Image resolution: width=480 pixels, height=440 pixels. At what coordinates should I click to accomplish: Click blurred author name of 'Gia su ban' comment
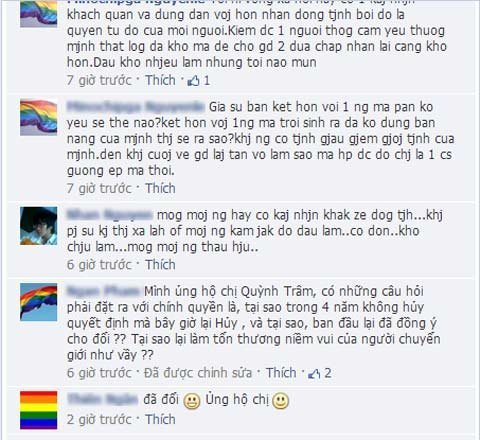135,107
